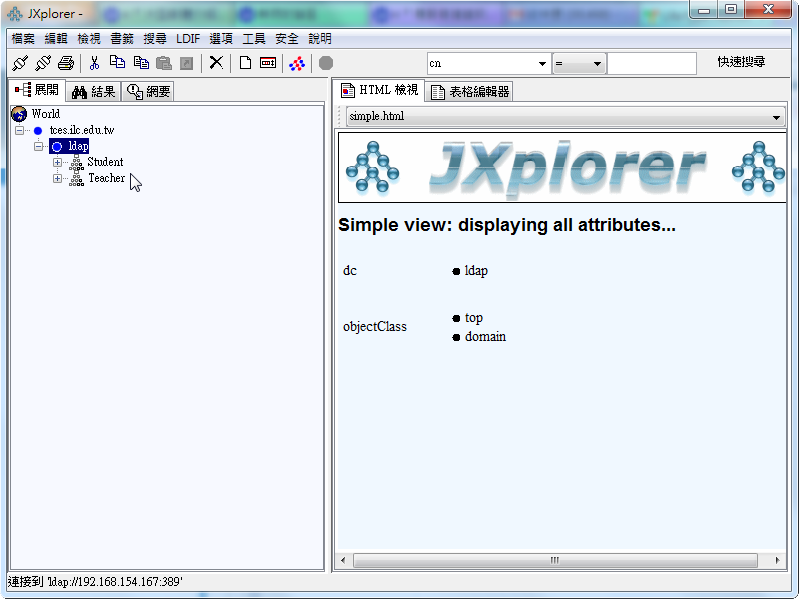
Task: Click the 快速搜尋 button
Action: tap(741, 62)
